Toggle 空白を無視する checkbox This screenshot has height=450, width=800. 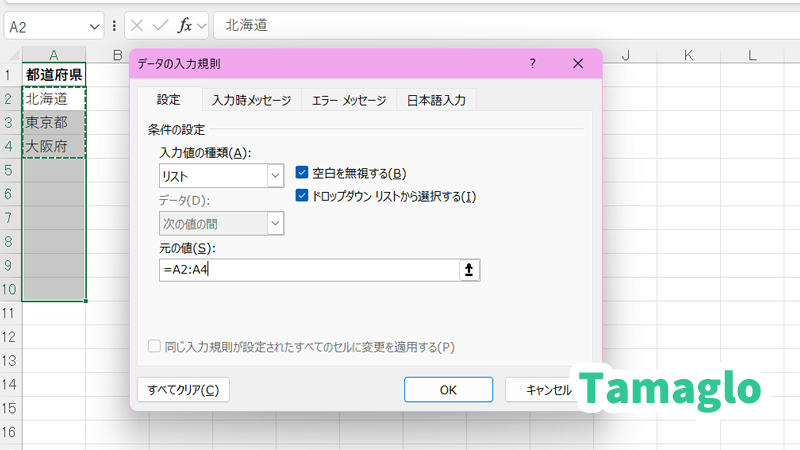pyautogui.click(x=303, y=173)
